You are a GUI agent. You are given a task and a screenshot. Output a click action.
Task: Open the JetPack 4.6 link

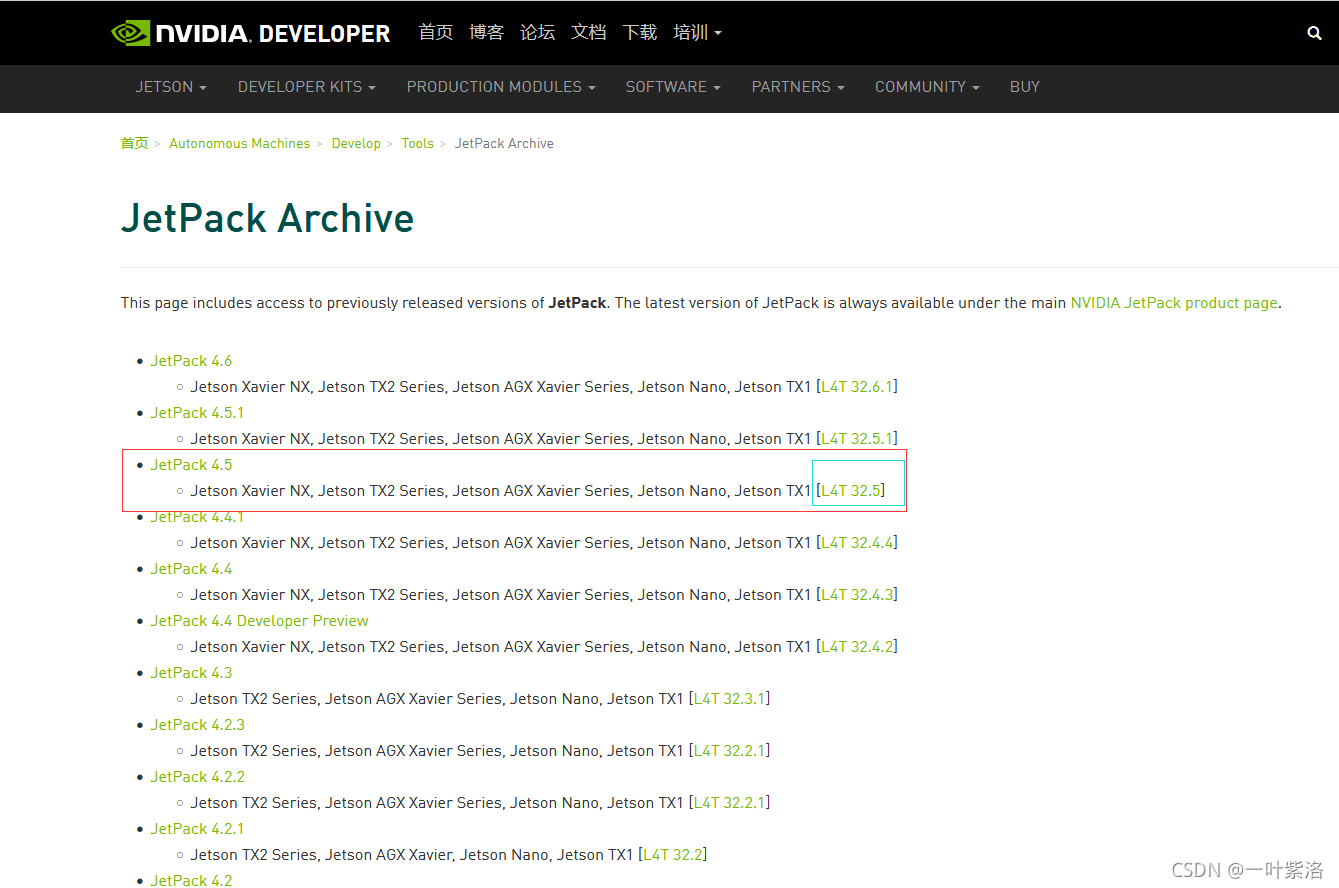point(191,361)
